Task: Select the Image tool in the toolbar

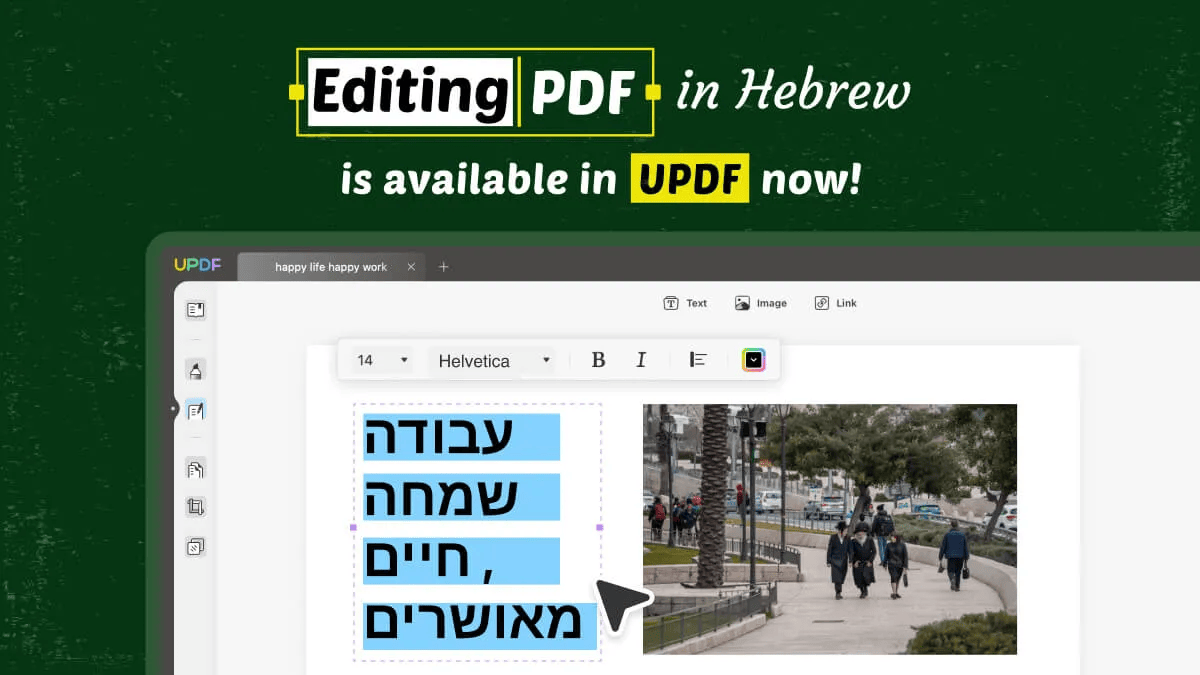Action: (x=760, y=302)
